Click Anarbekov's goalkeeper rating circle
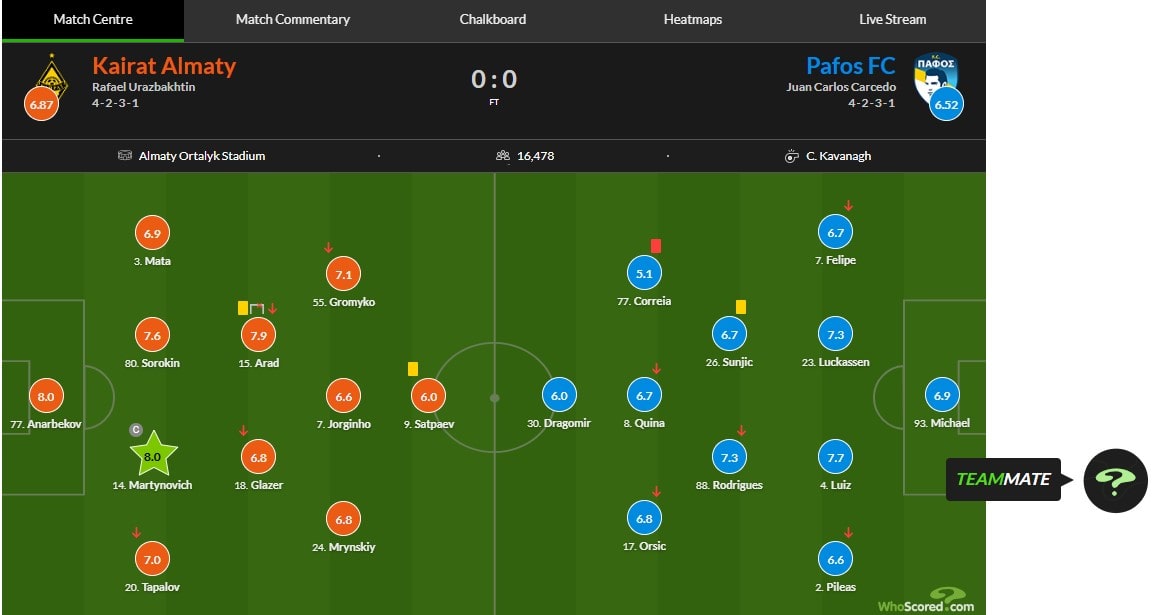The image size is (1156, 615). tap(45, 396)
